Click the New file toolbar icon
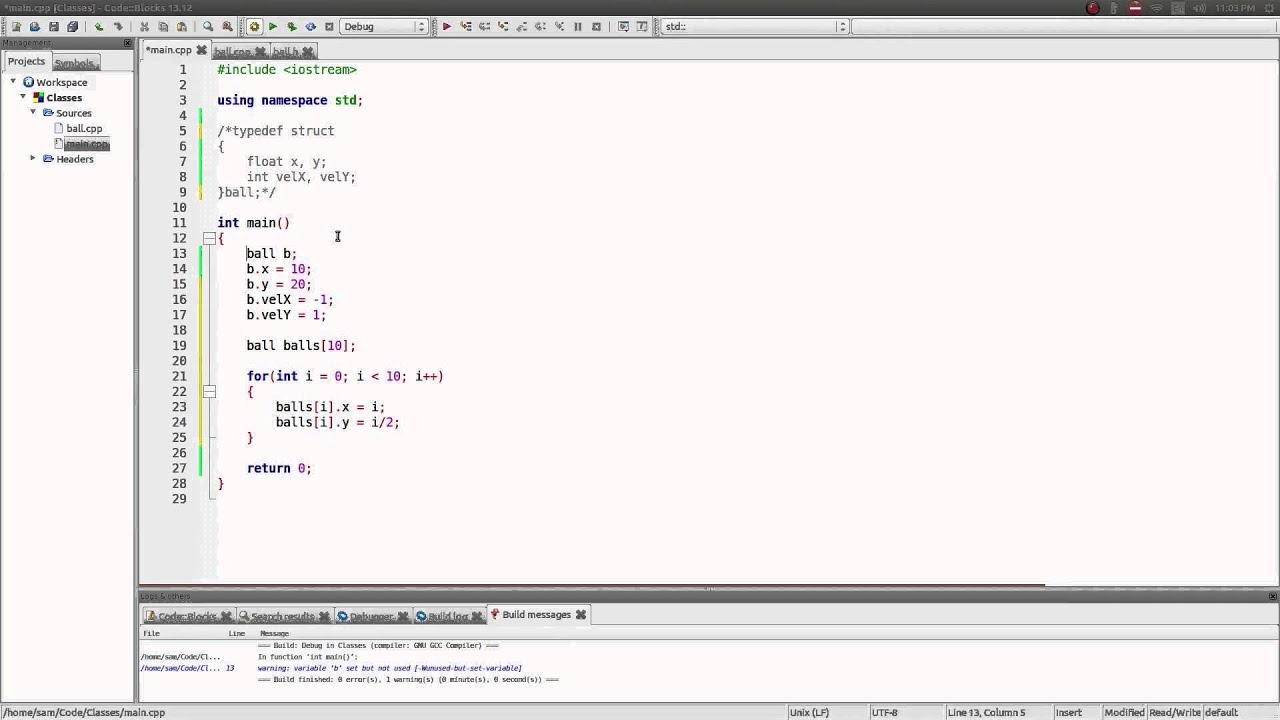 coord(15,27)
